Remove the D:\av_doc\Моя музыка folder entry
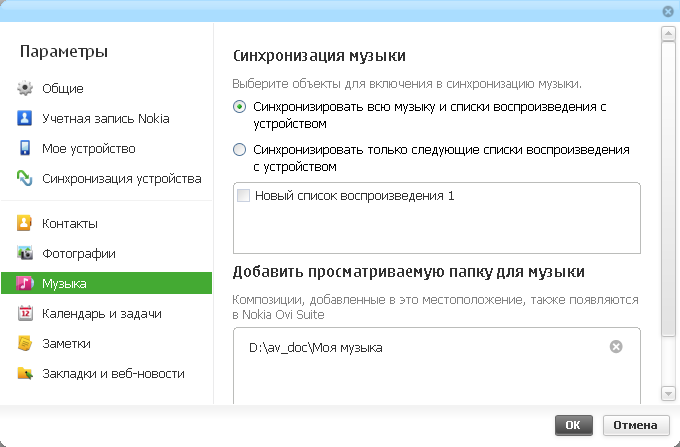The height and width of the screenshot is (447, 680). pos(616,346)
